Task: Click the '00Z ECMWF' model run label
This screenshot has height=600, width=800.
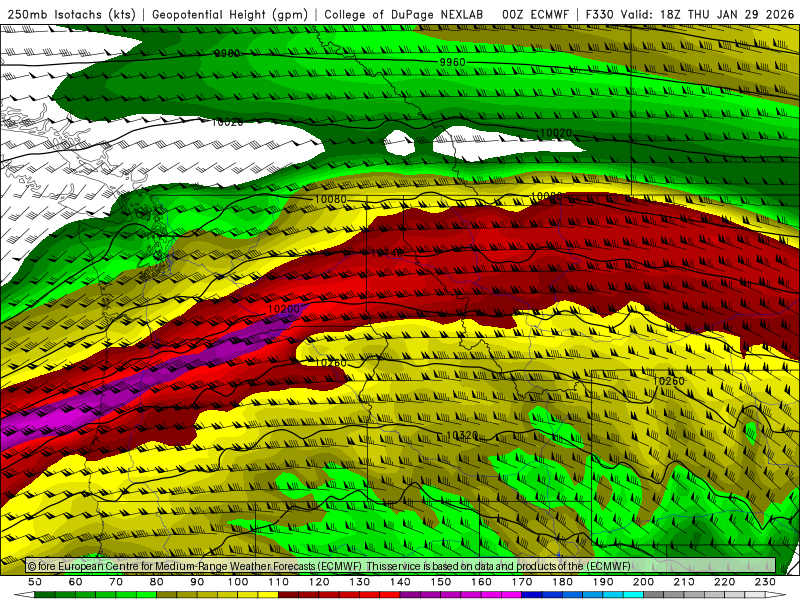Action: [535, 14]
